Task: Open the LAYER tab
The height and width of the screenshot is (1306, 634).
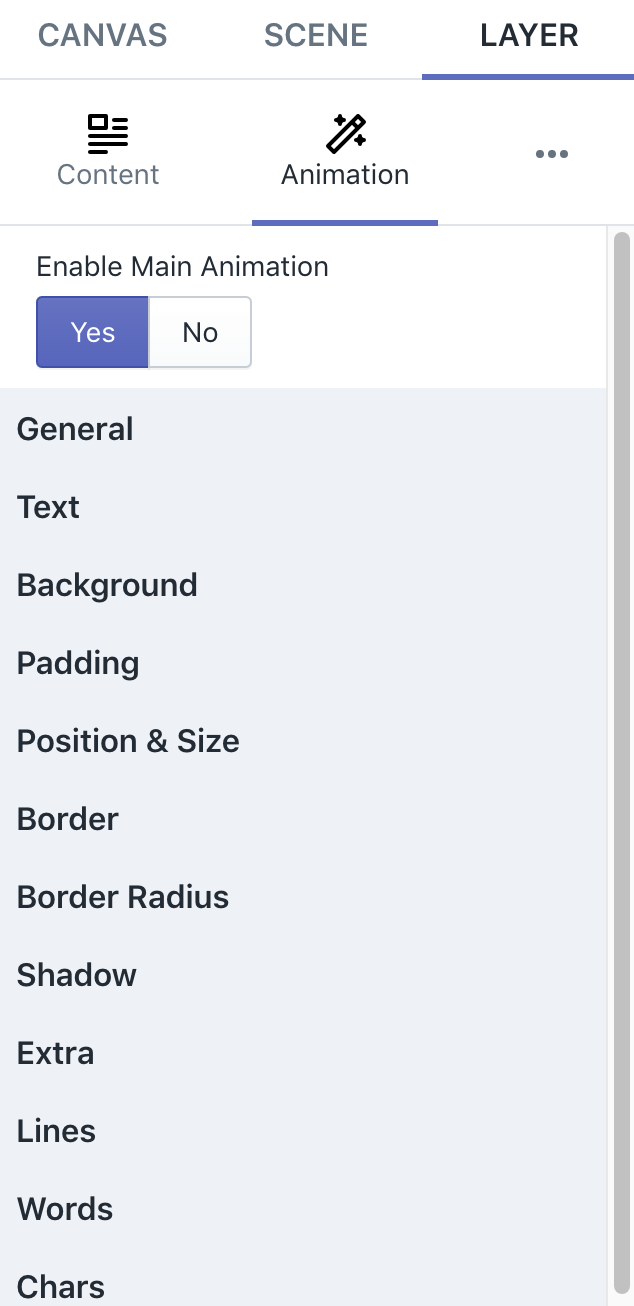Action: tap(528, 35)
